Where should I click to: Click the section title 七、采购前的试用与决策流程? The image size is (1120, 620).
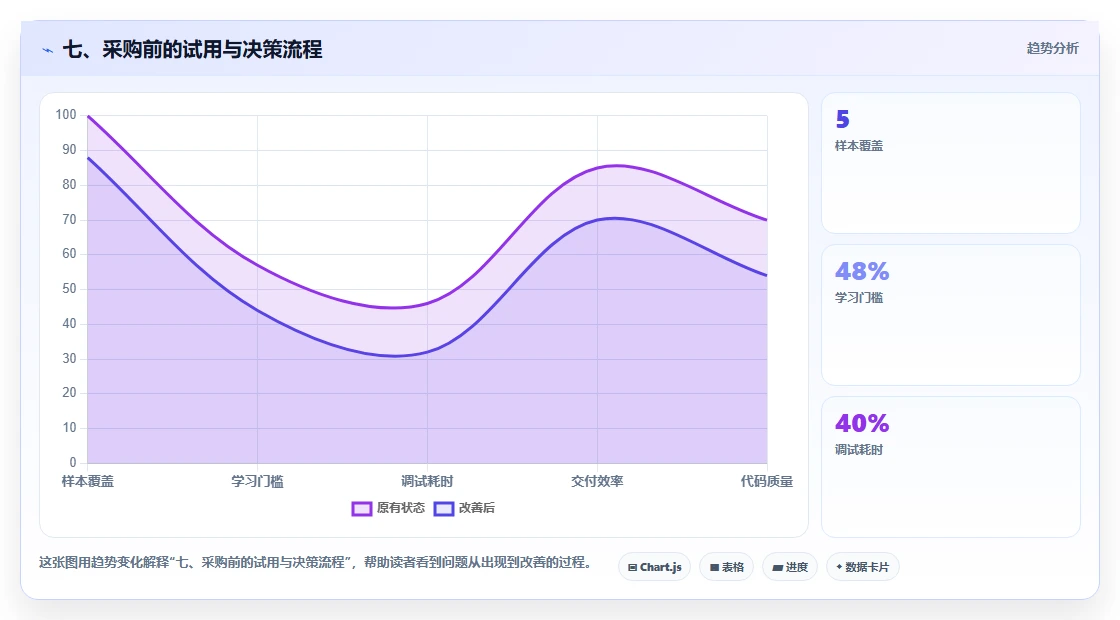(192, 49)
